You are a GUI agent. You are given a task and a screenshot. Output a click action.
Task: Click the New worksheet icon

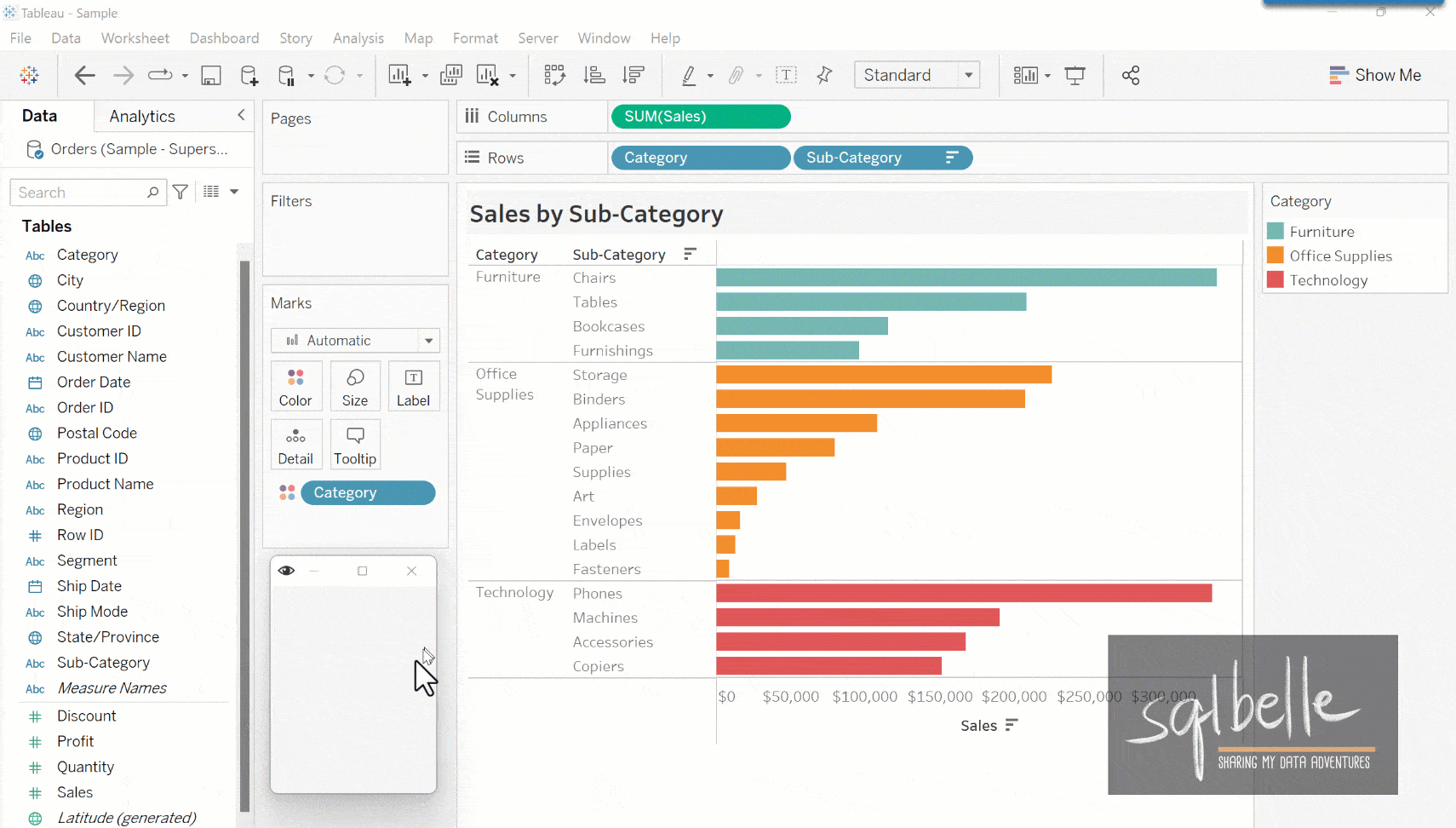click(x=399, y=75)
